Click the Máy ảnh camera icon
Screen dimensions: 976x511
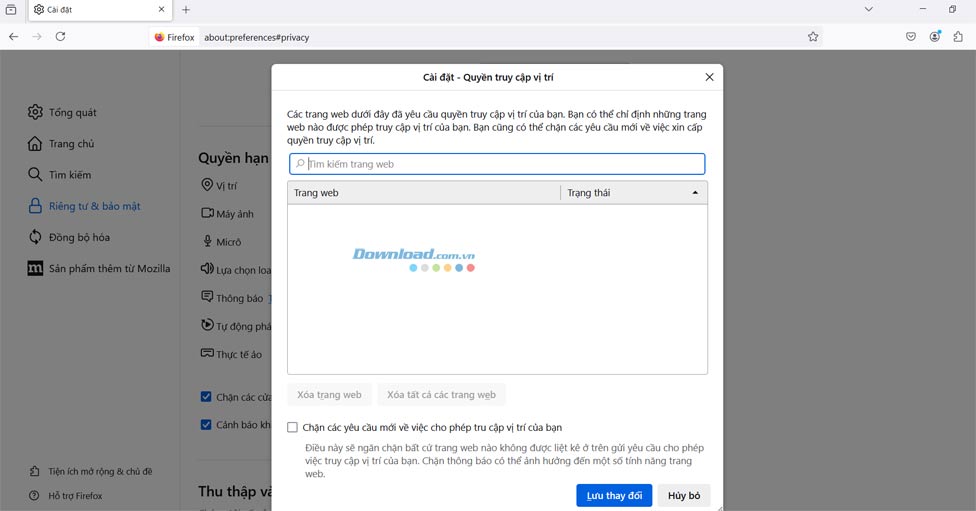pyautogui.click(x=207, y=213)
